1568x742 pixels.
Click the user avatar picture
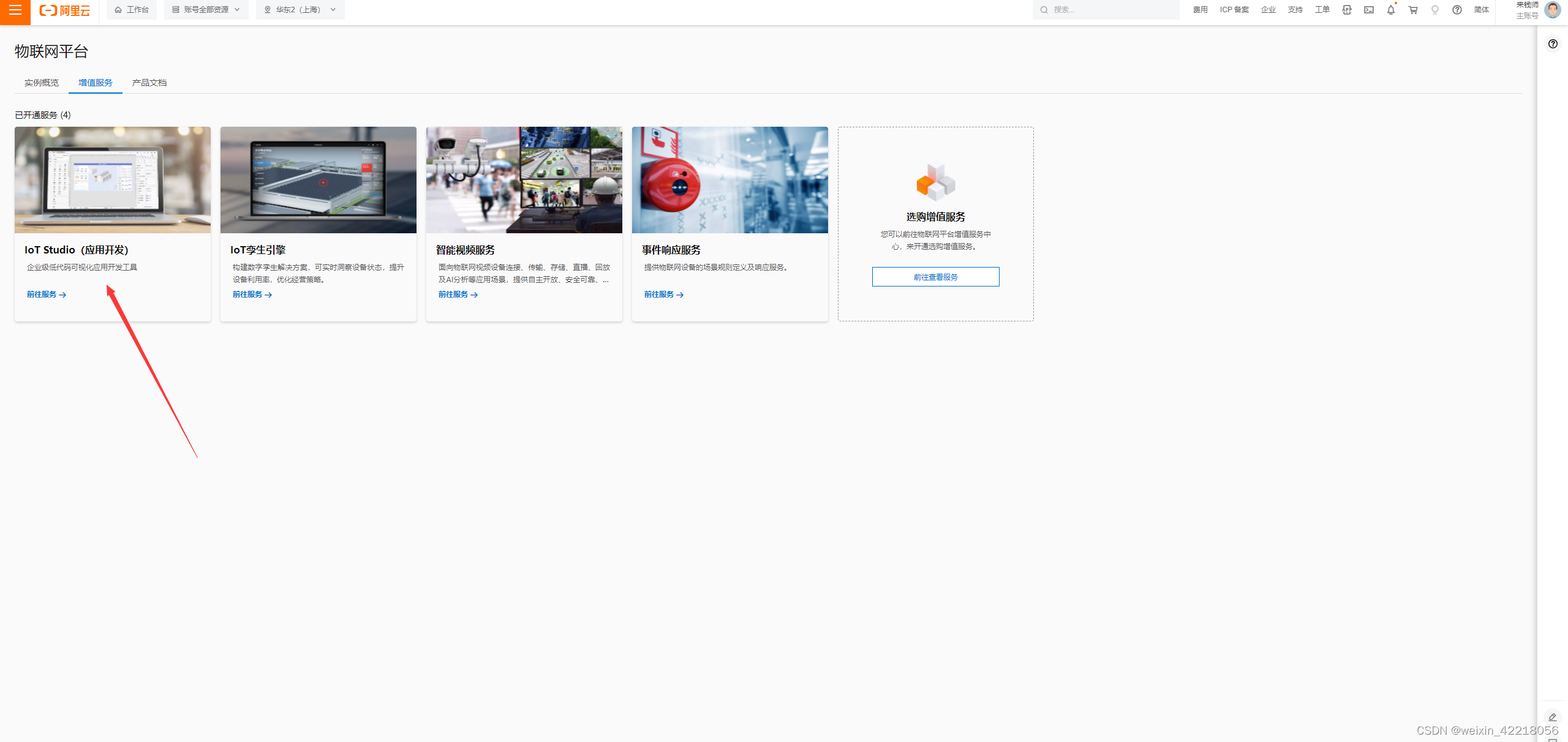tap(1553, 10)
